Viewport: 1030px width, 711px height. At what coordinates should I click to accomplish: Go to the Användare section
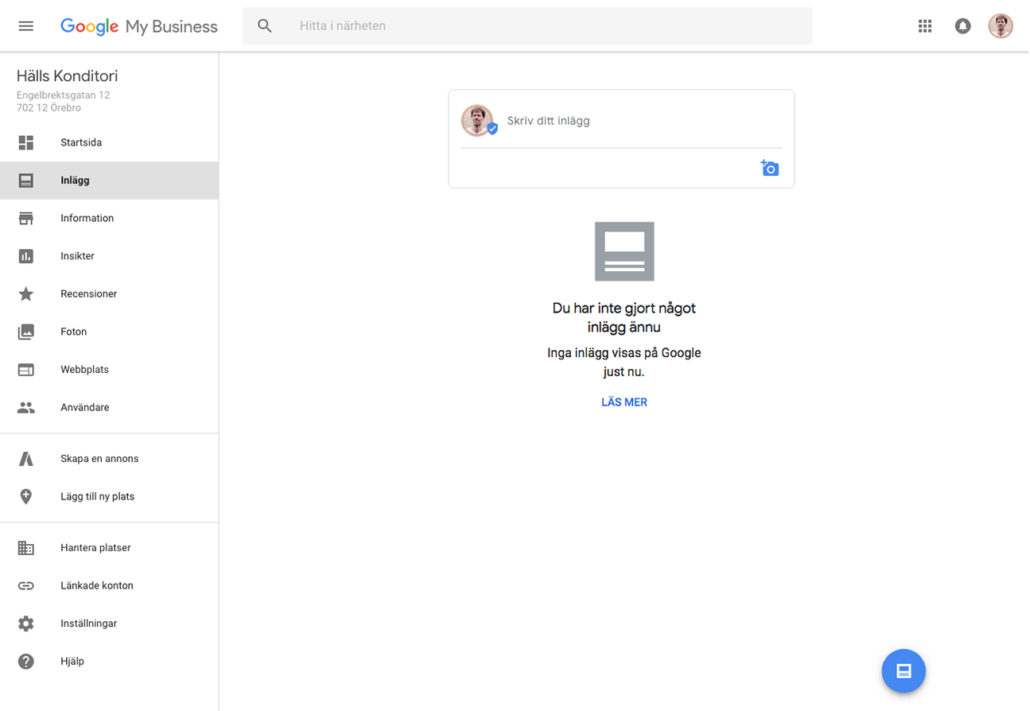pyautogui.click(x=109, y=407)
